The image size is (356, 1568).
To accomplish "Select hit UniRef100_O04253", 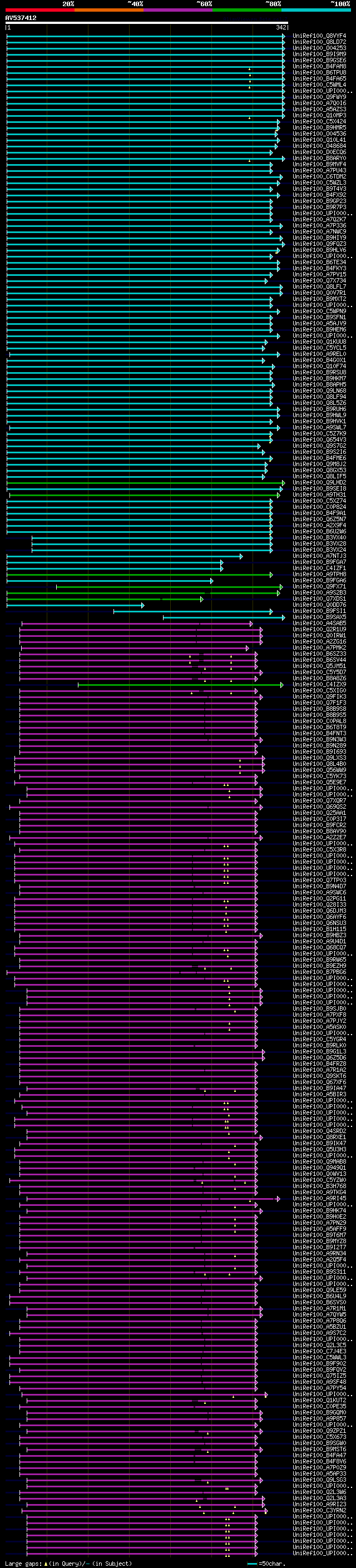I will 319,48.
